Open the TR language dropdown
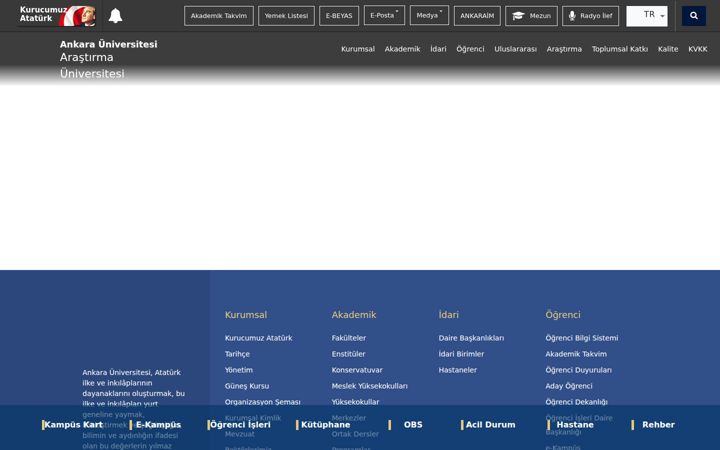The width and height of the screenshot is (720, 450). [647, 16]
